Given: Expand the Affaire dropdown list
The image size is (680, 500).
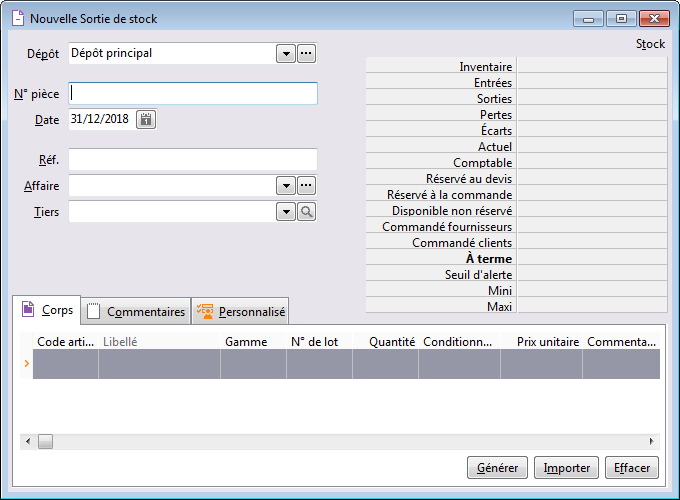Looking at the screenshot, I should (285, 185).
